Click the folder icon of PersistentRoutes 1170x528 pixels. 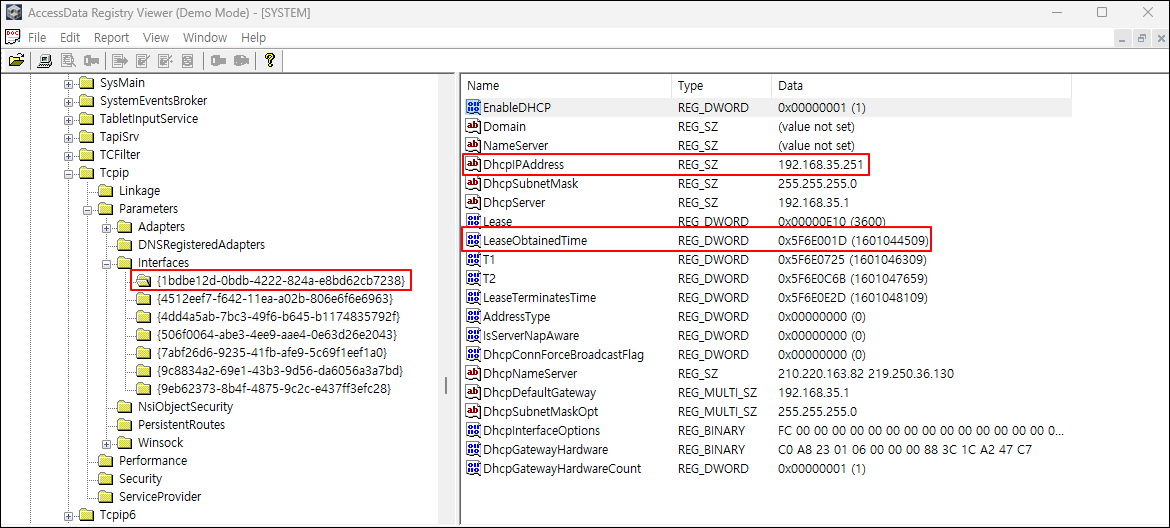click(x=125, y=425)
